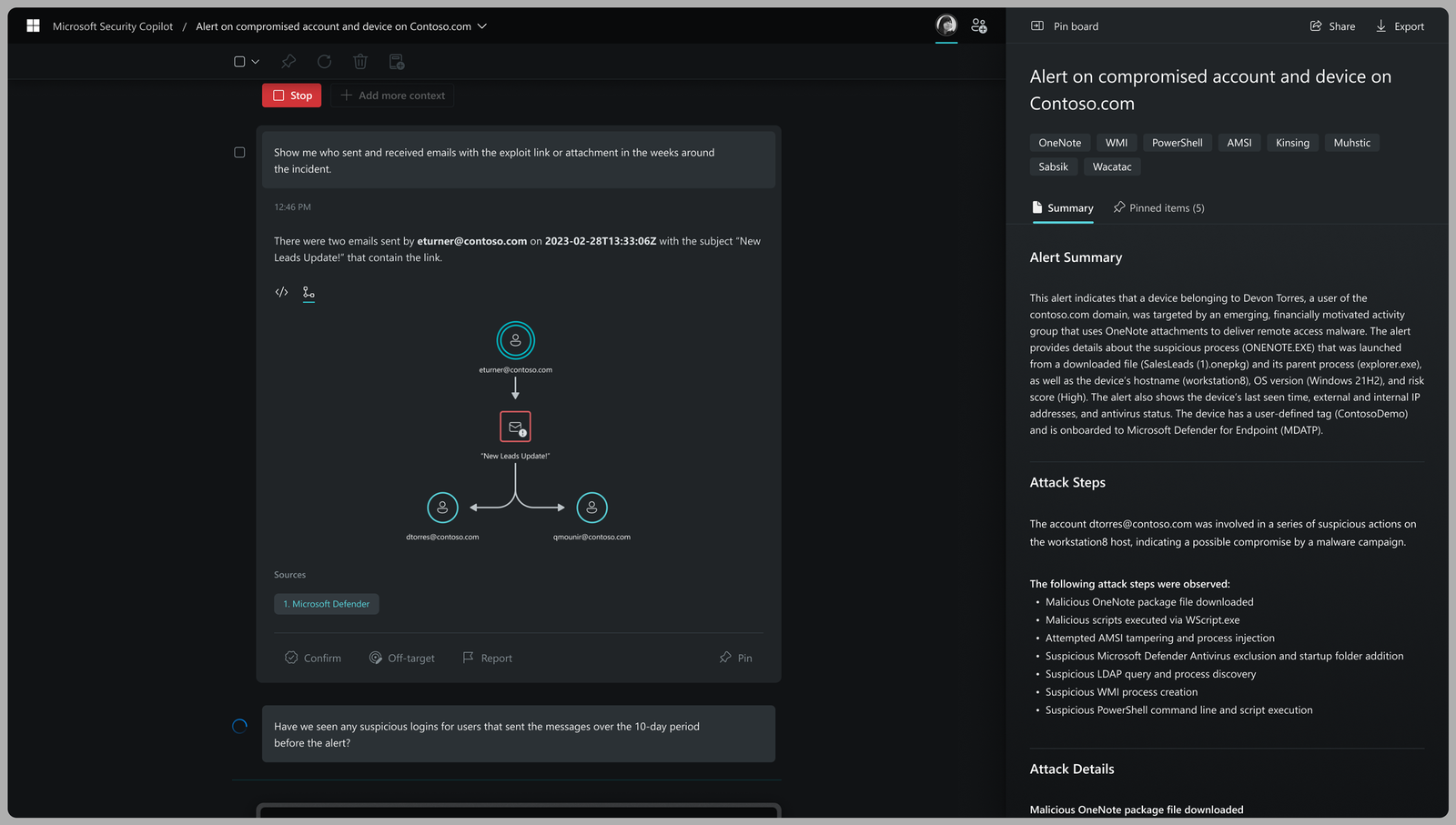The image size is (1456, 825).
Task: Expand the session title dropdown chevron
Action: click(x=482, y=26)
